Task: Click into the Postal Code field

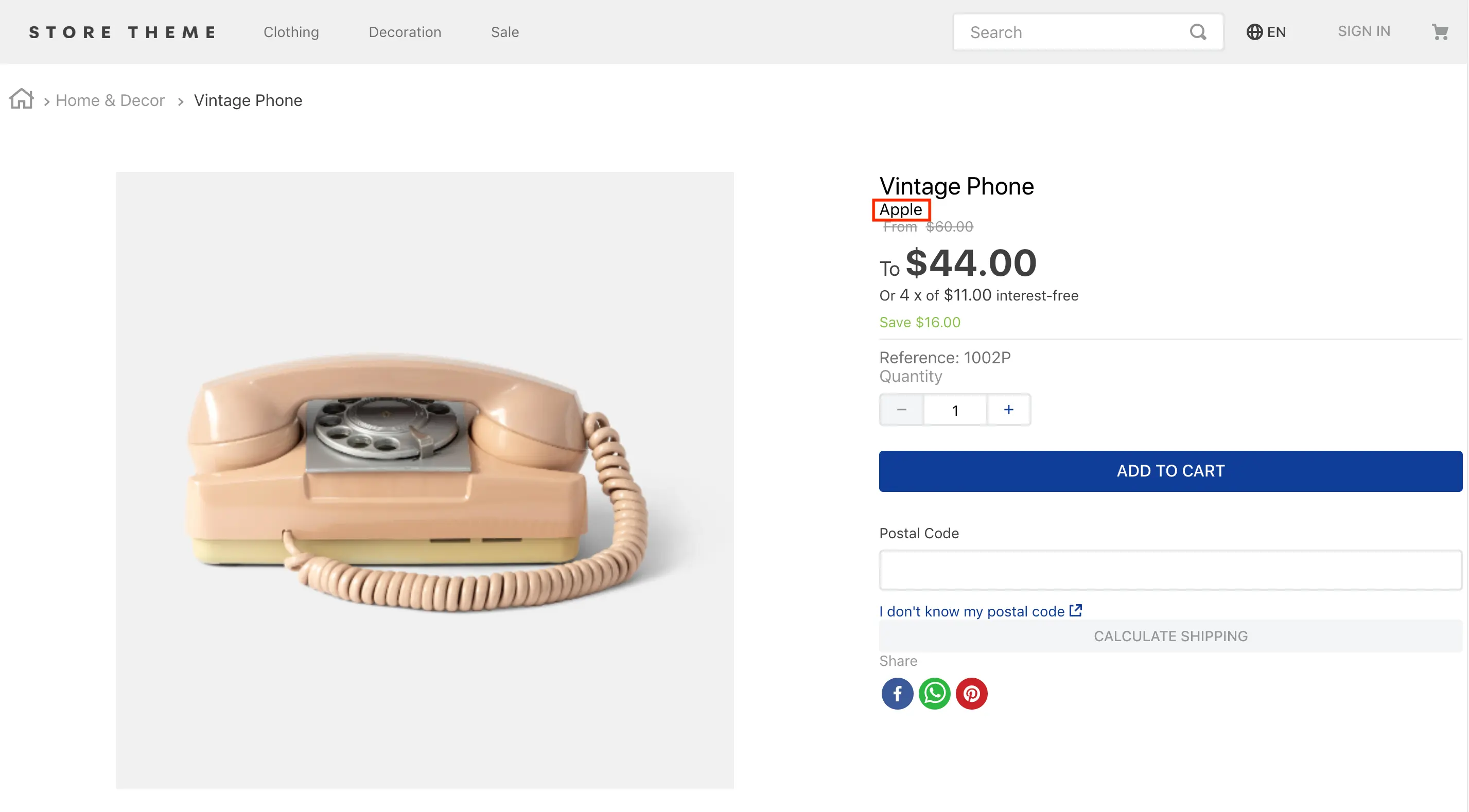Action: point(1170,570)
